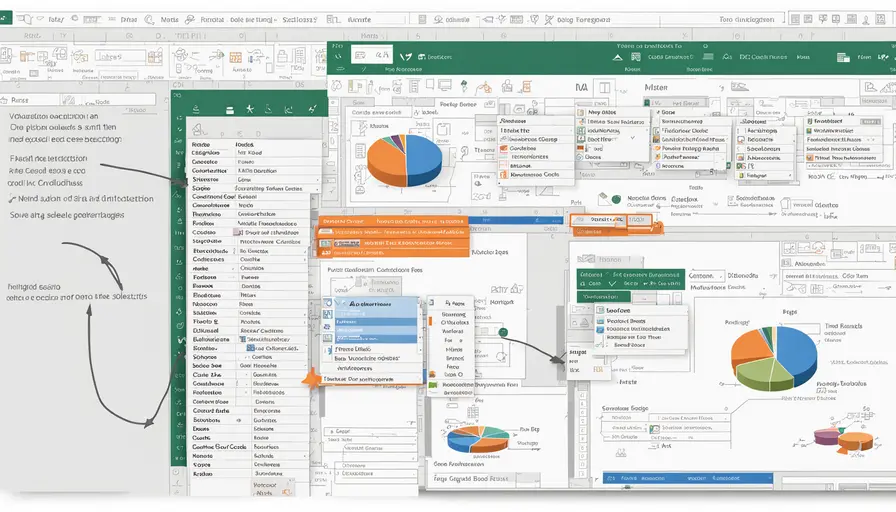Toggle the checkbox in the left spreadsheet list
The height and width of the screenshot is (512, 896).
click(238, 231)
